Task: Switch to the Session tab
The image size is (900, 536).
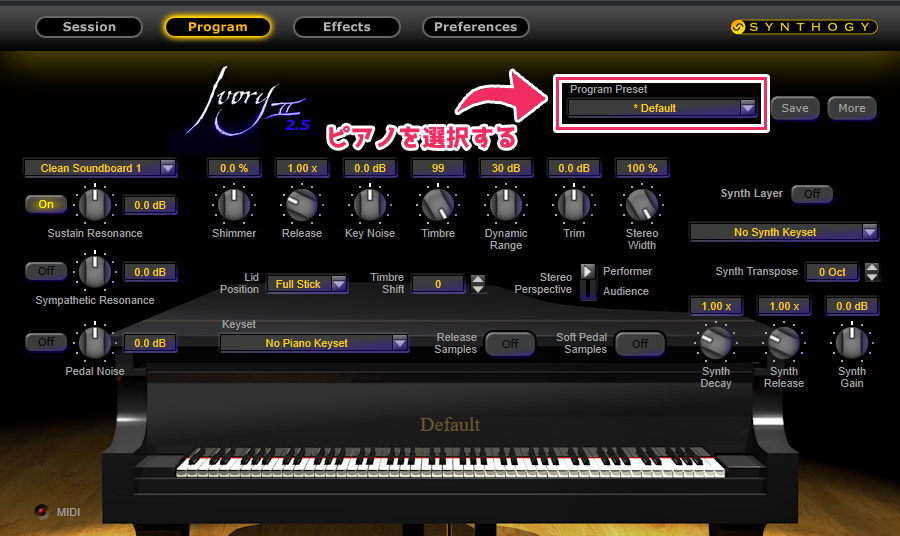Action: tap(89, 27)
